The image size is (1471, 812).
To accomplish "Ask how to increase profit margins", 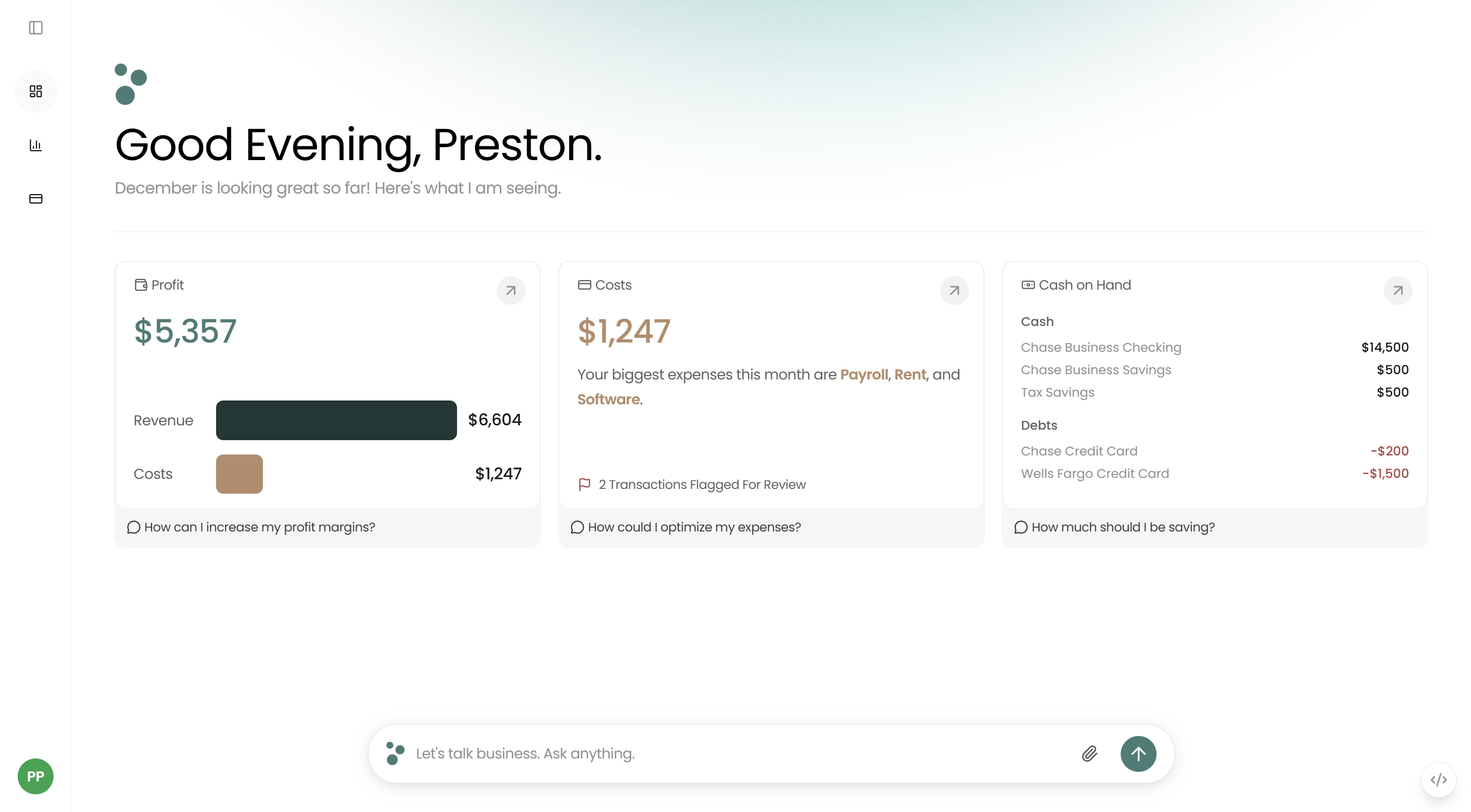I will coord(259,527).
